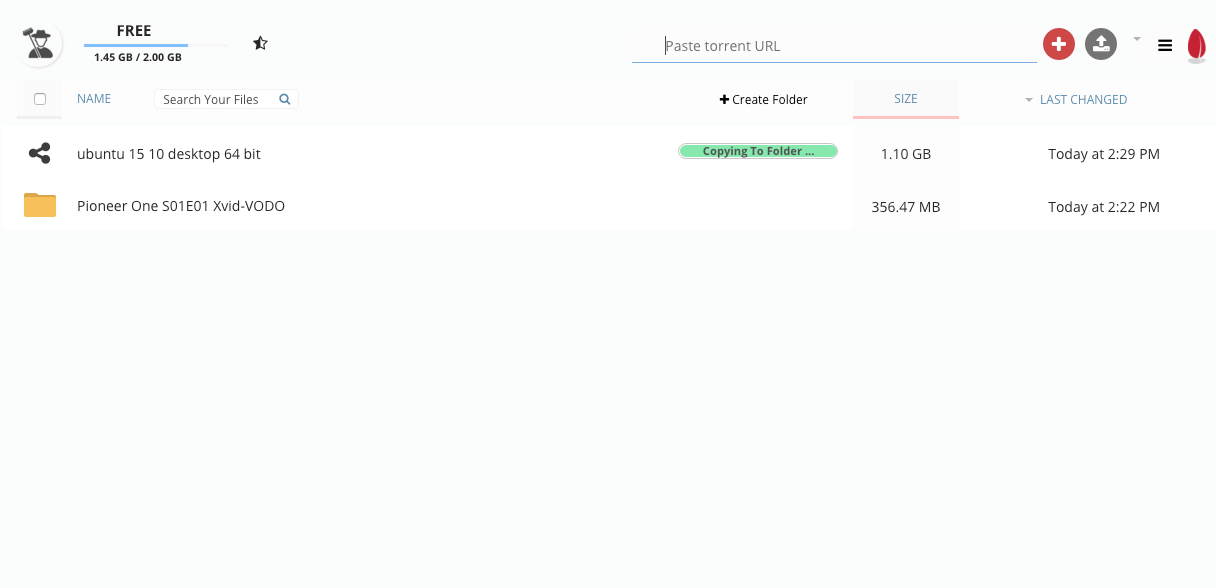Image resolution: width=1216 pixels, height=588 pixels.
Task: Click the Seedr hat-man logo
Action: (x=40, y=43)
